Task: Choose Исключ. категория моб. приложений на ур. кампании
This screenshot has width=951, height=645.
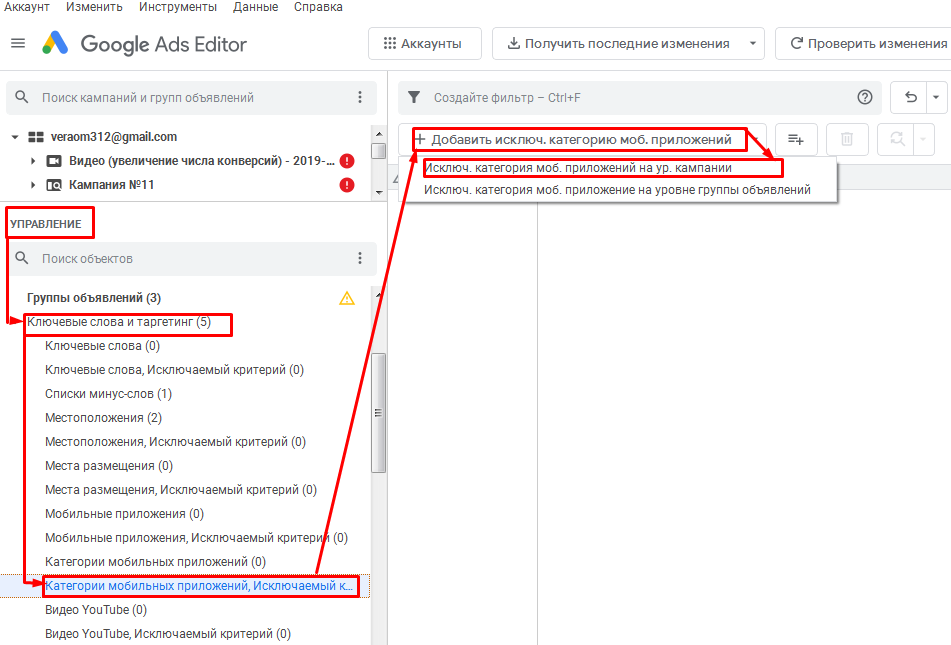Action: [577, 168]
